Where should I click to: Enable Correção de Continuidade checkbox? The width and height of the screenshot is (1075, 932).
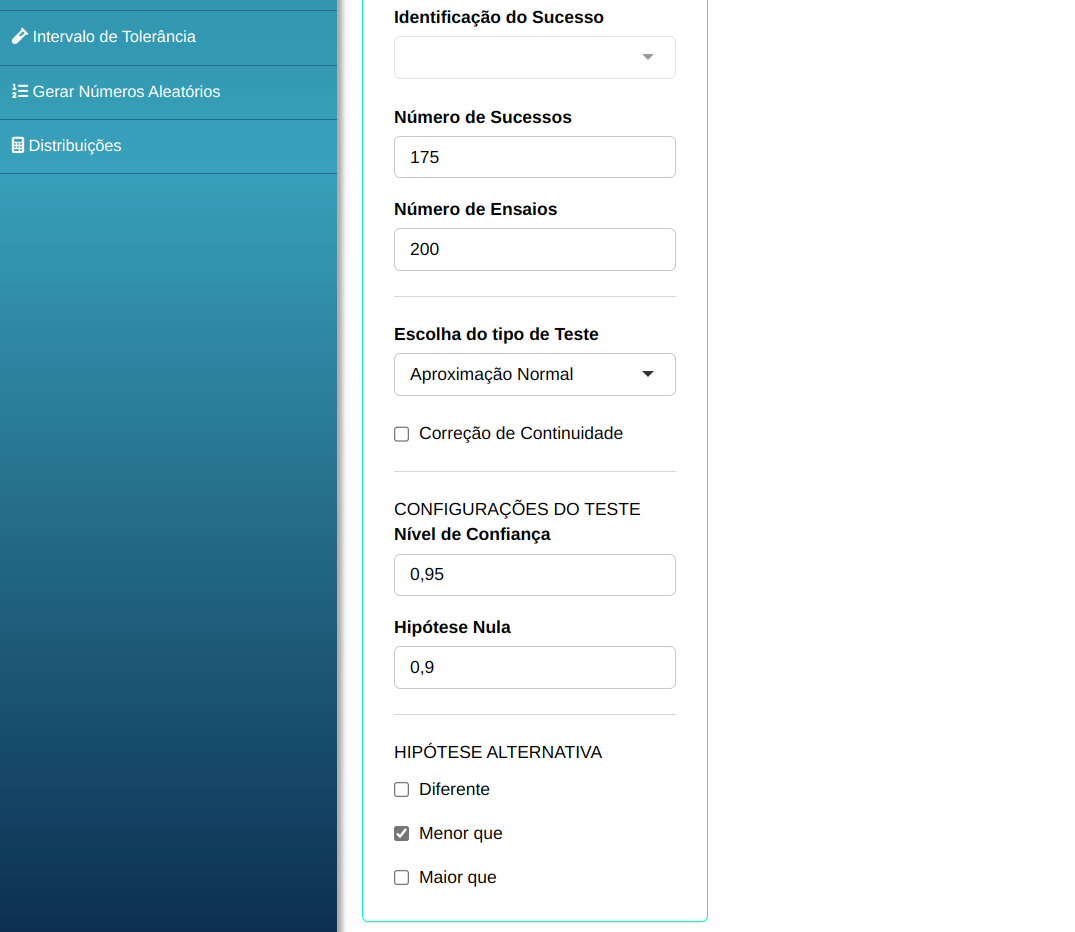(x=402, y=434)
